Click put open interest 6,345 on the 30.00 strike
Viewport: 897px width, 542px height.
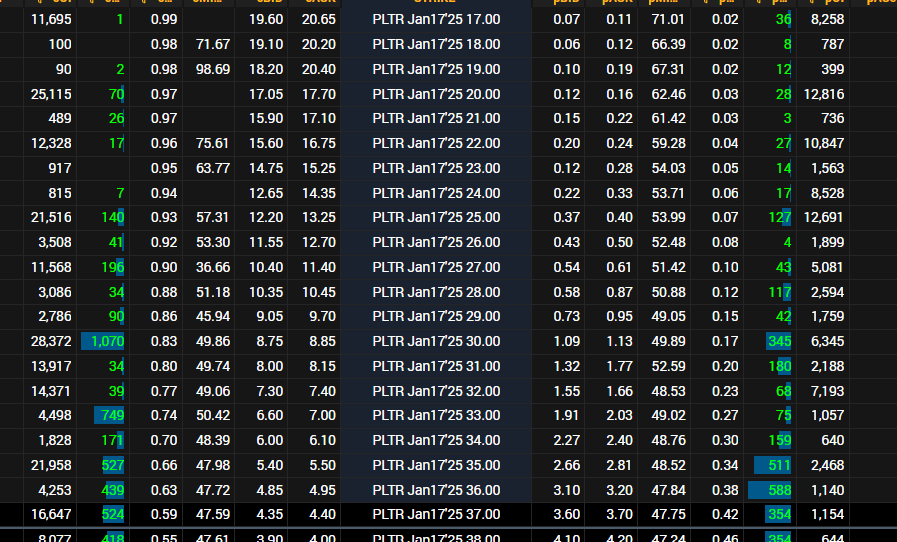828,342
